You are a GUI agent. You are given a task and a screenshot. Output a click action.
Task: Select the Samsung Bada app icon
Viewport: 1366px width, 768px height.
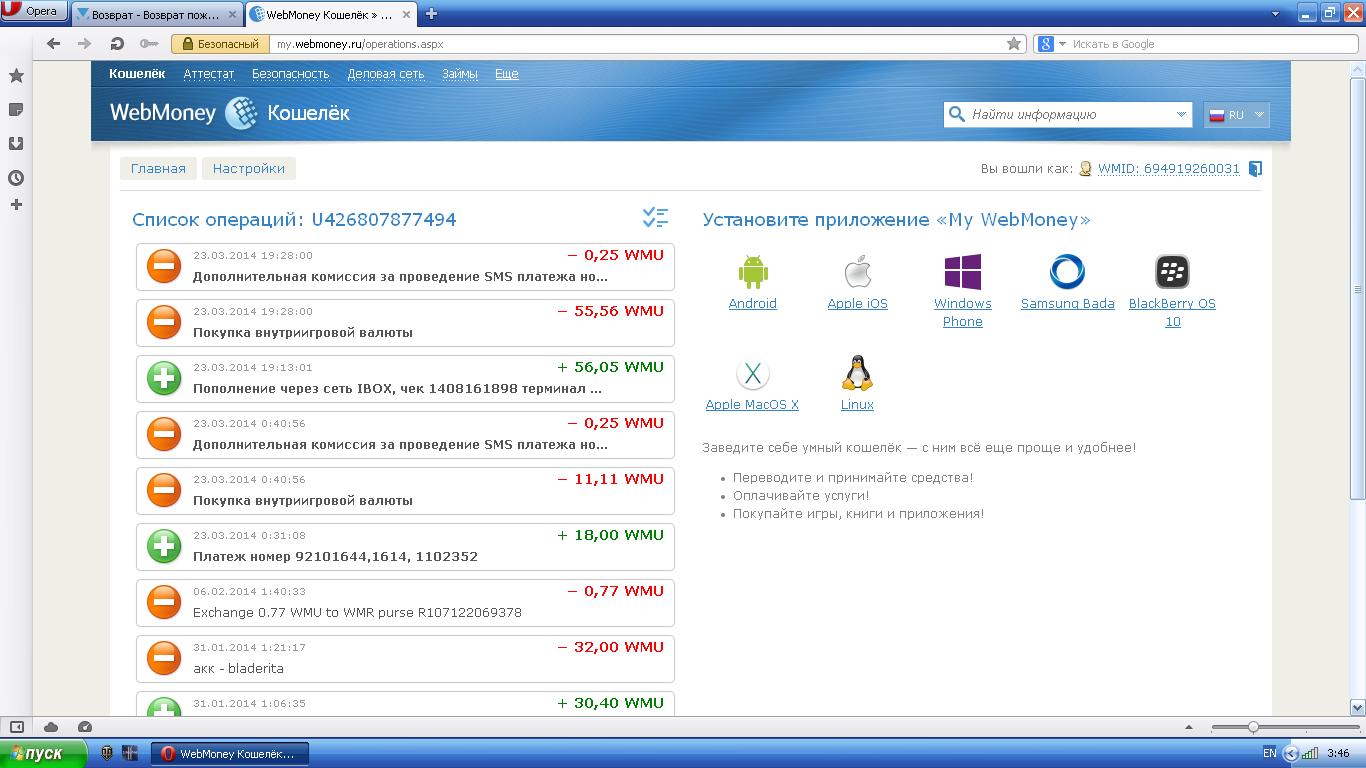tap(1067, 272)
